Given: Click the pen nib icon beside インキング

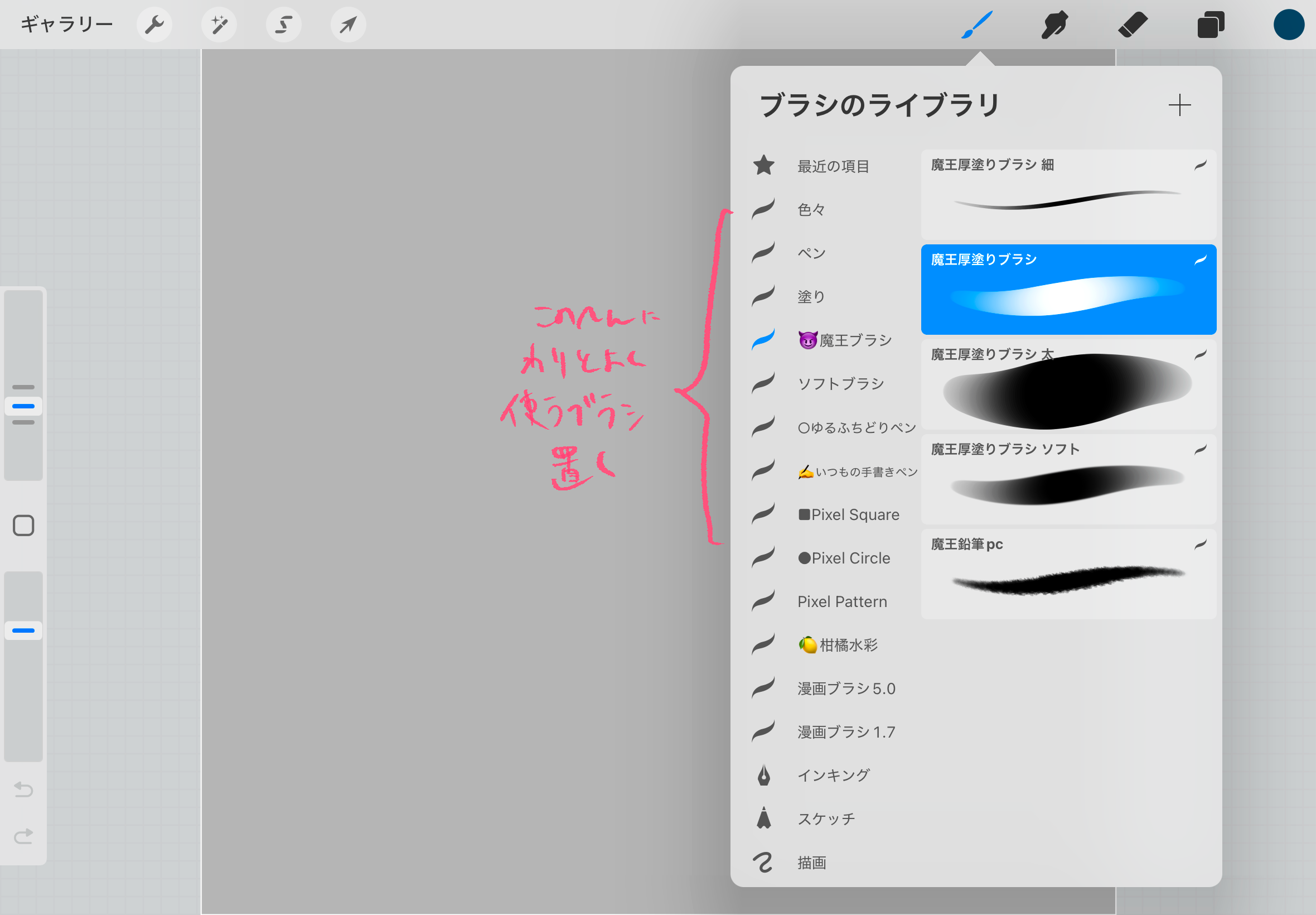Looking at the screenshot, I should click(x=764, y=776).
